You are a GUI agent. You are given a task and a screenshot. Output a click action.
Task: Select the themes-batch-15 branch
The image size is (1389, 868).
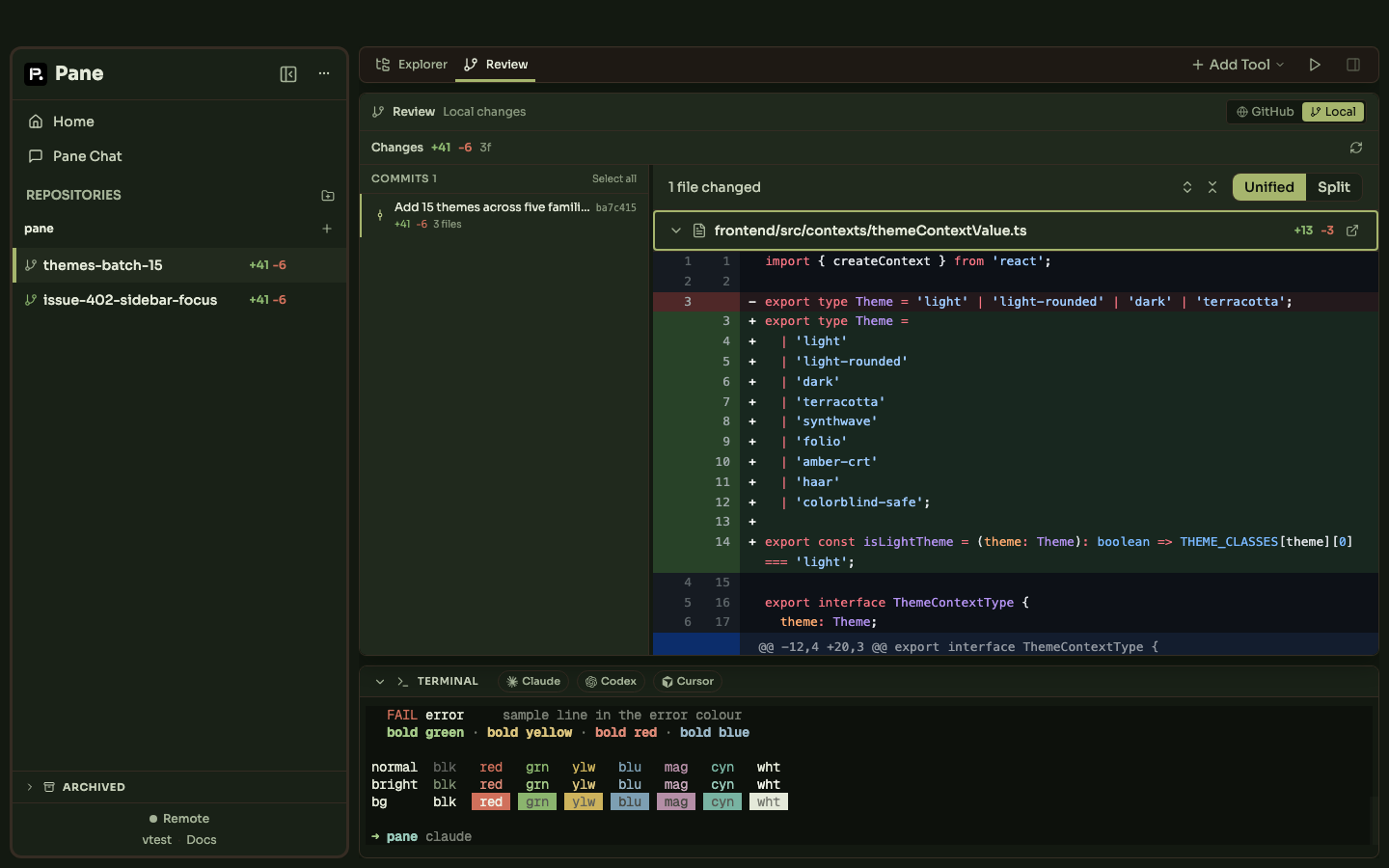pos(179,265)
